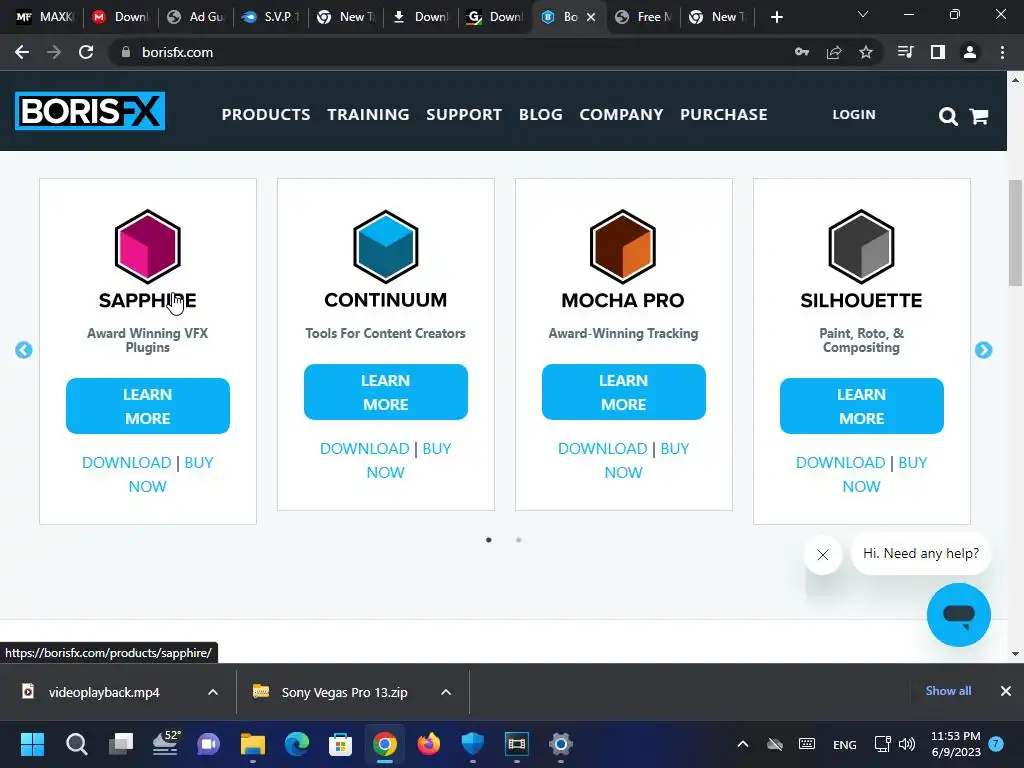This screenshot has width=1024, height=768.
Task: Open the tab search dropdown chevron
Action: tap(863, 14)
